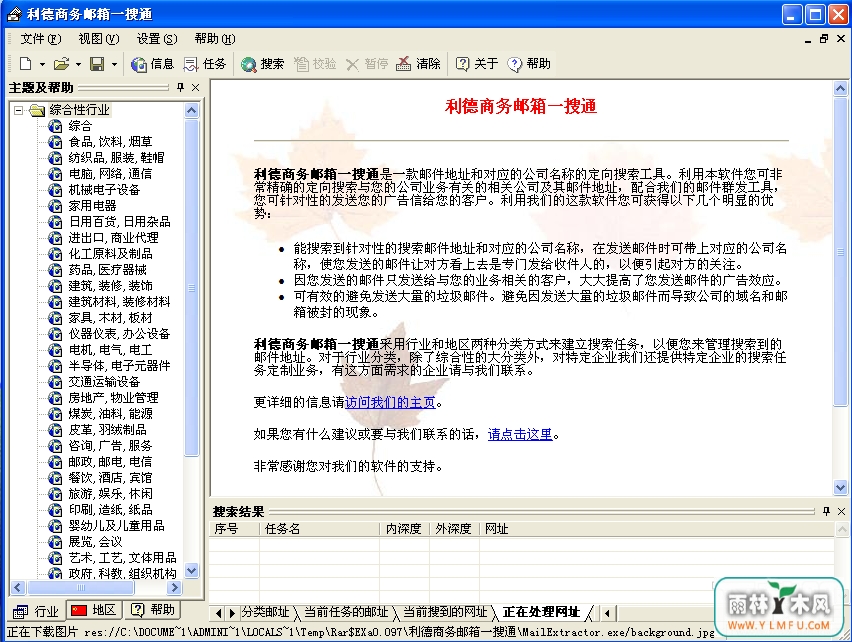This screenshot has width=852, height=642.
Task: Select 化工原料及制品 category
Action: click(110, 254)
